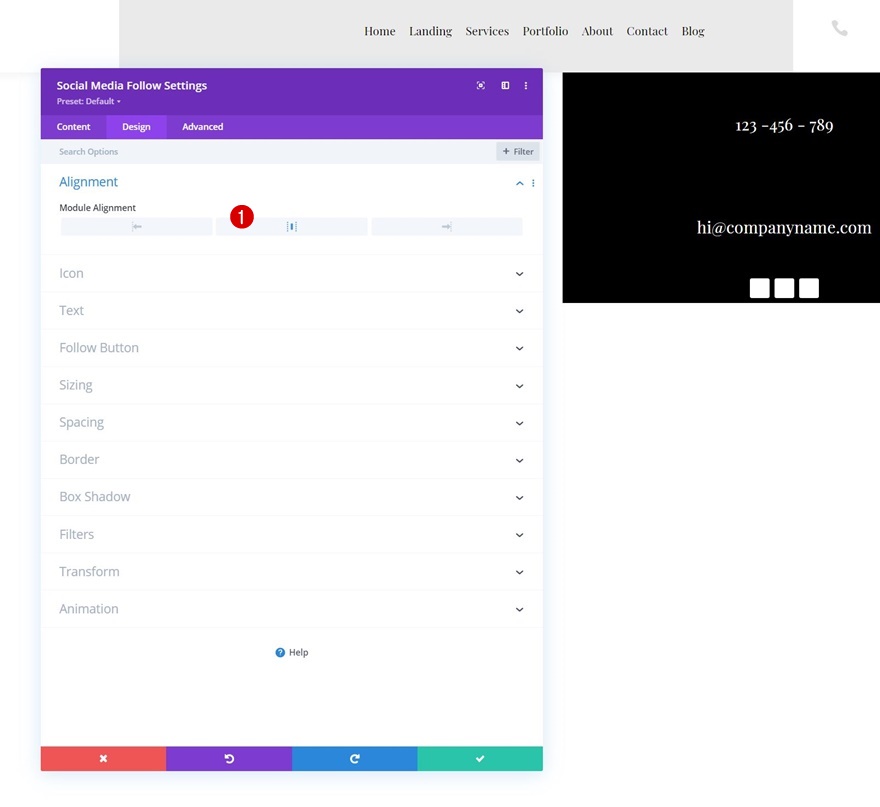Save changes with the green checkmark

(480, 758)
